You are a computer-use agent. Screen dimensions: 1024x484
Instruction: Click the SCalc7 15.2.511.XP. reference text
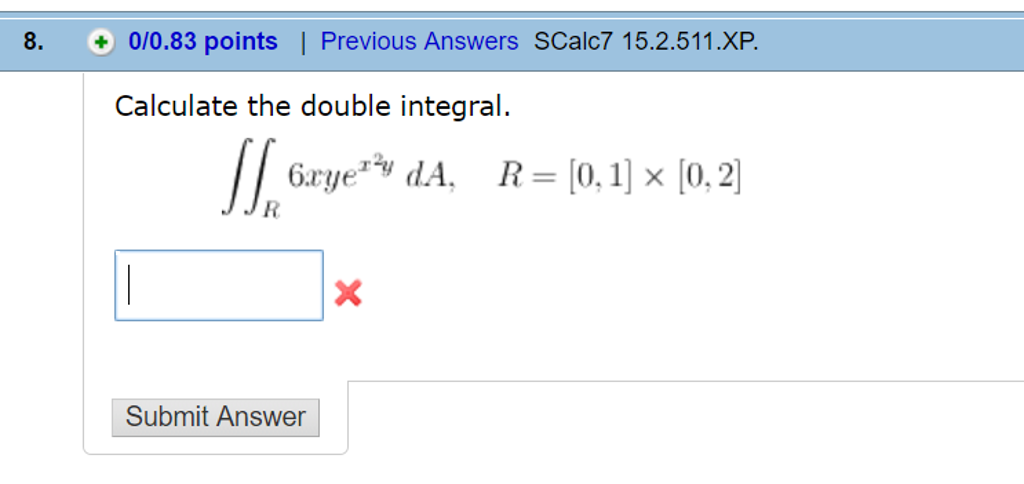(x=646, y=42)
